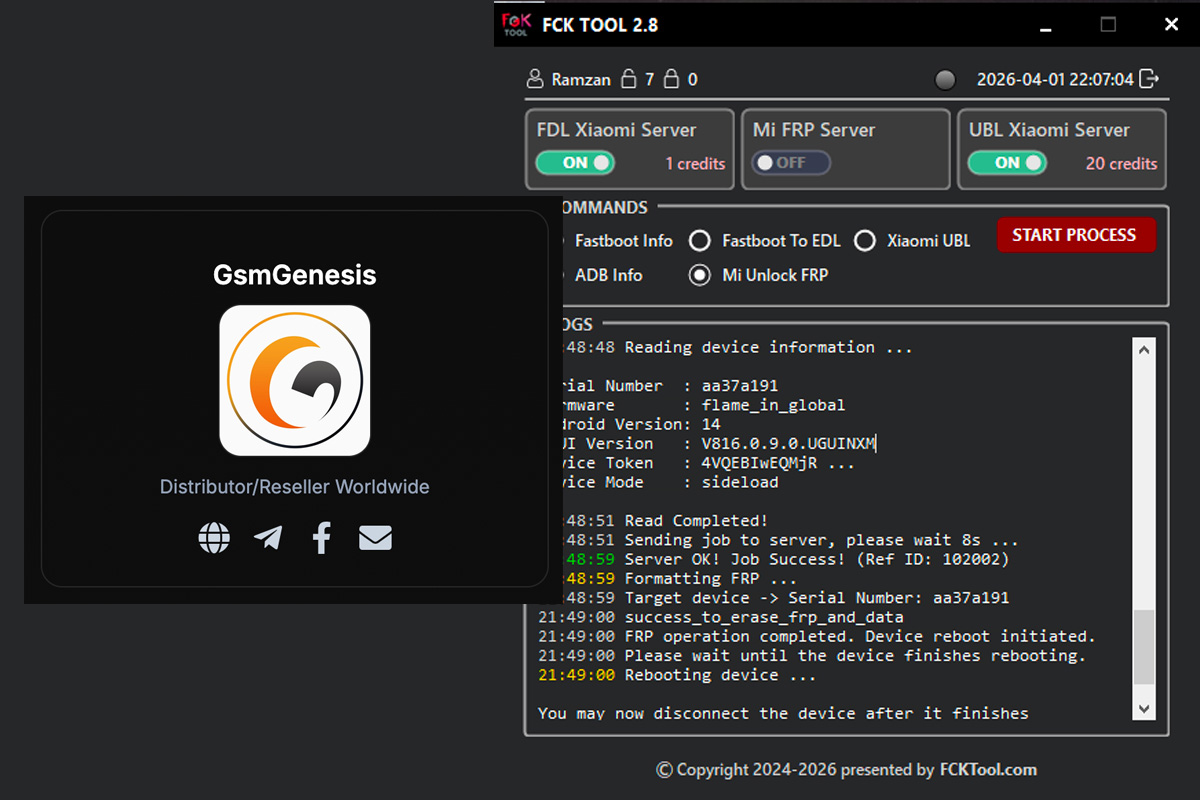Click the Ramzan username label

click(x=581, y=79)
